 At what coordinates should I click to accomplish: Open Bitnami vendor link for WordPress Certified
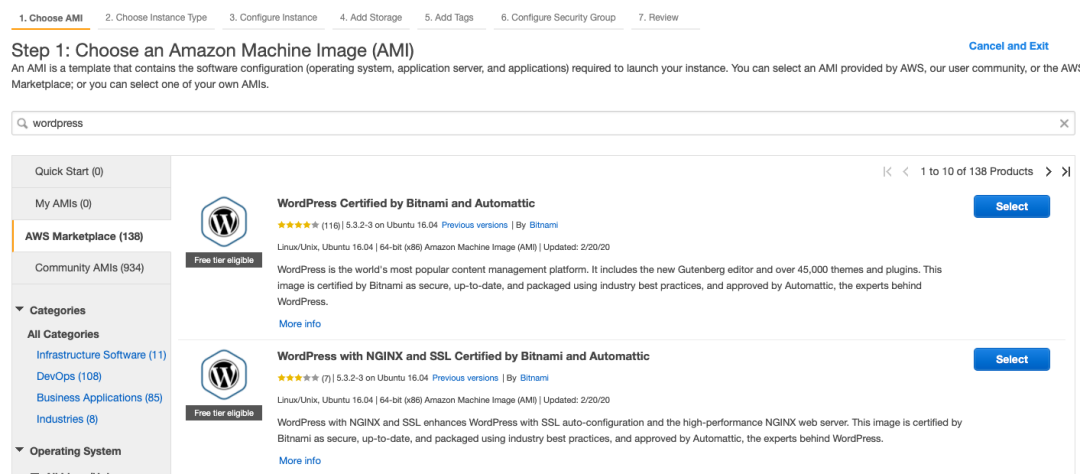[x=543, y=225]
